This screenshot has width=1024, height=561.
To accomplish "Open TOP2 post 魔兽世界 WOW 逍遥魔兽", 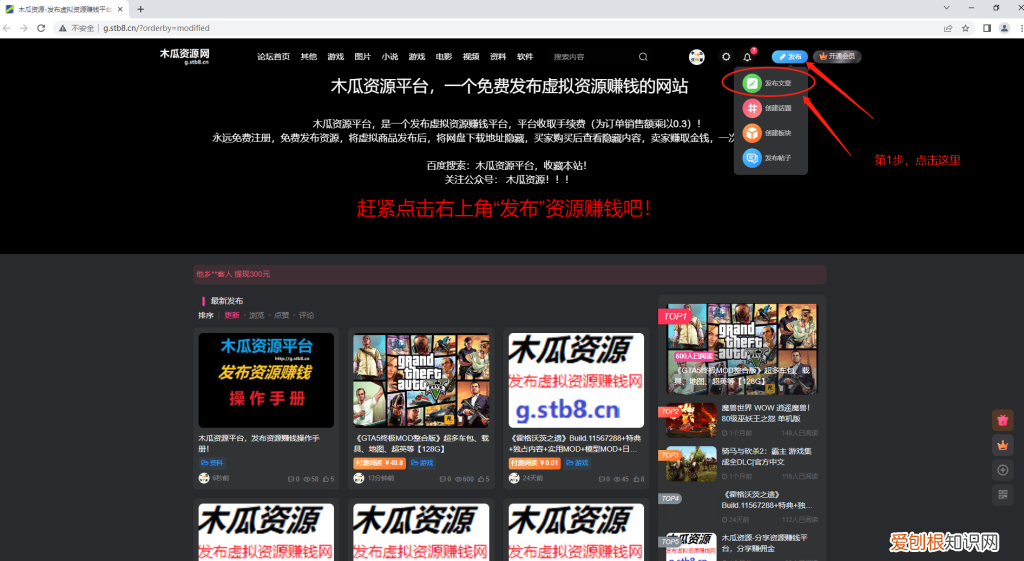I will click(765, 413).
